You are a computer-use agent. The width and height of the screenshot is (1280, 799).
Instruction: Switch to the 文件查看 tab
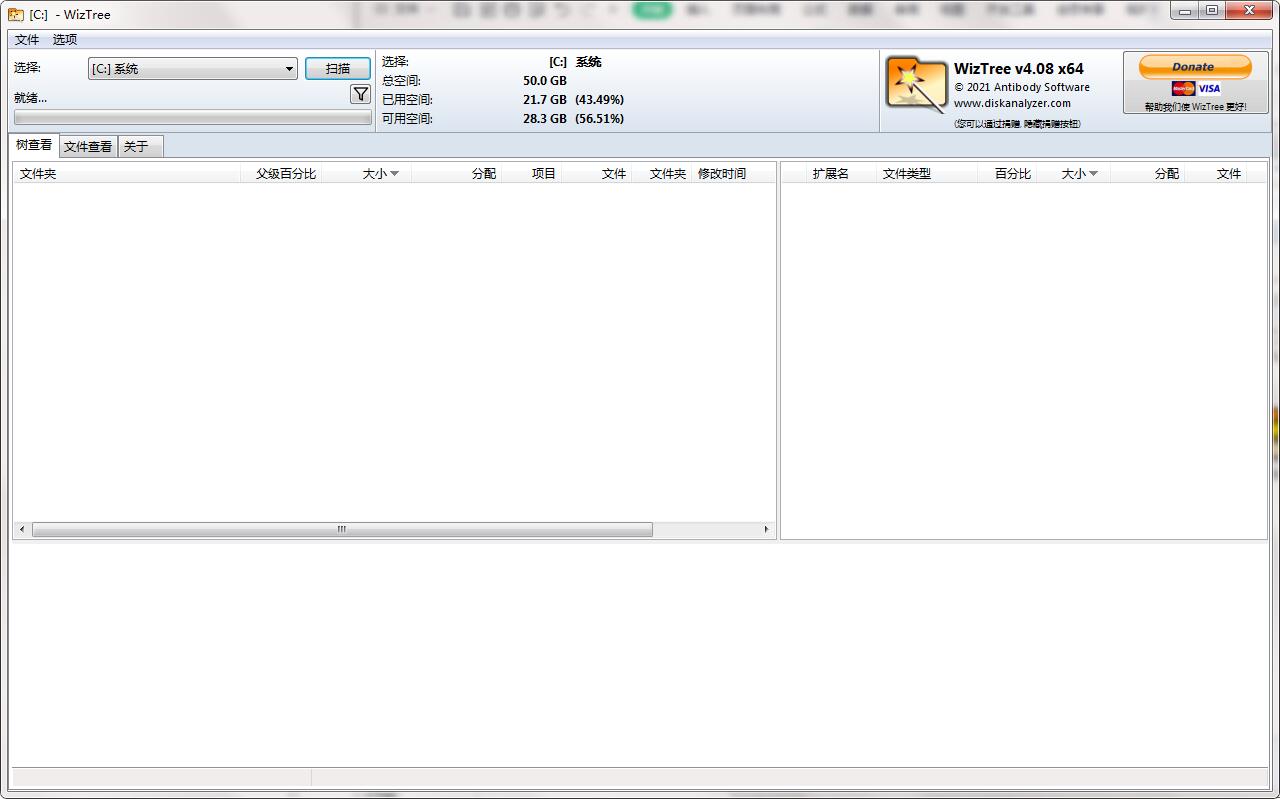[x=87, y=146]
